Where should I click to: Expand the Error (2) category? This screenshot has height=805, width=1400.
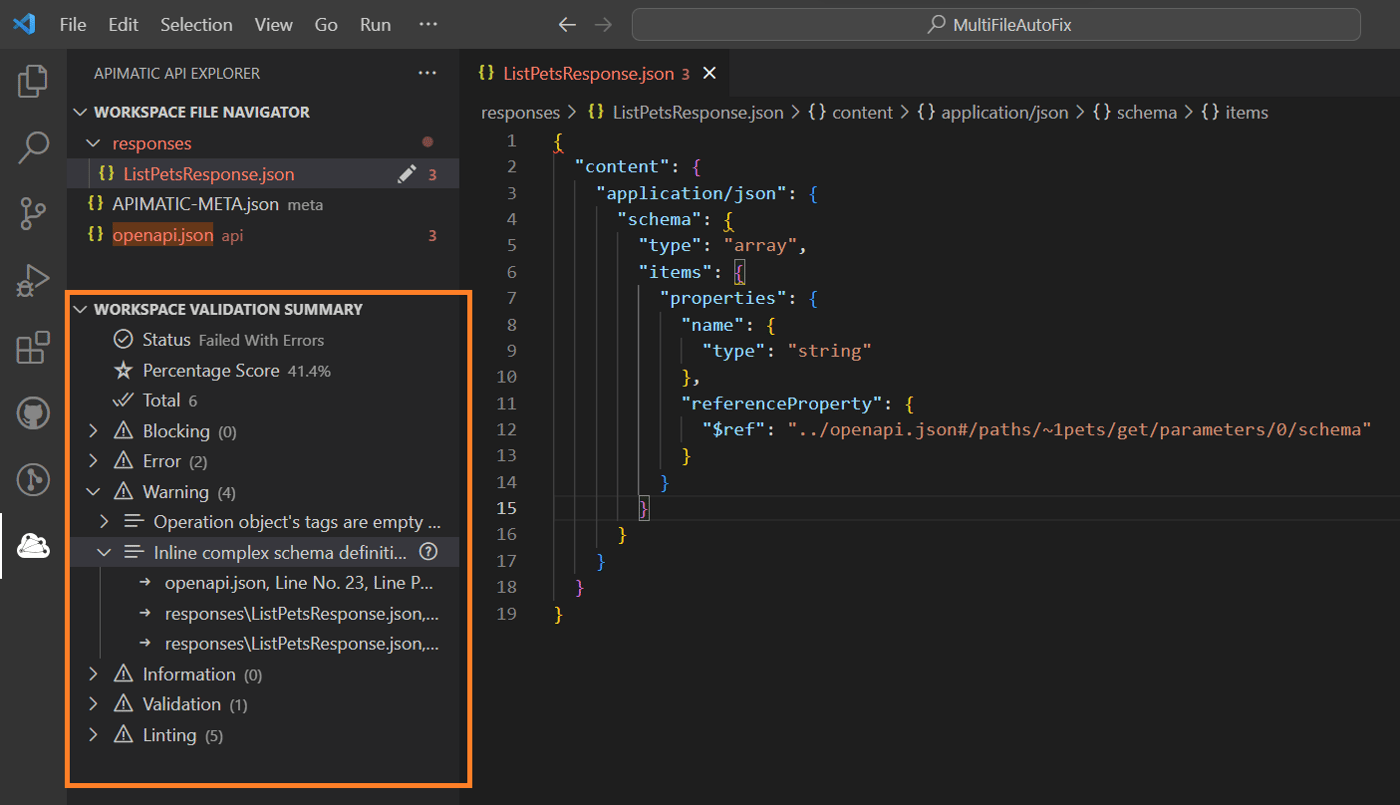point(94,461)
